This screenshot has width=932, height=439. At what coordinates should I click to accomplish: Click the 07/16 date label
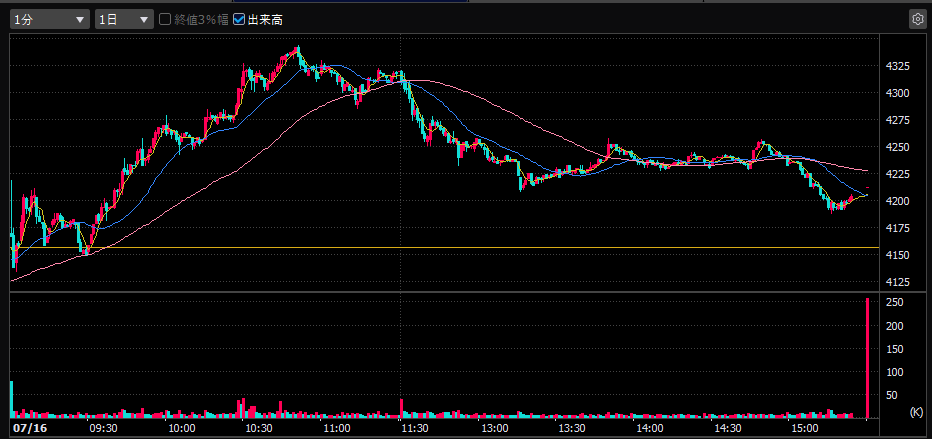(x=29, y=428)
